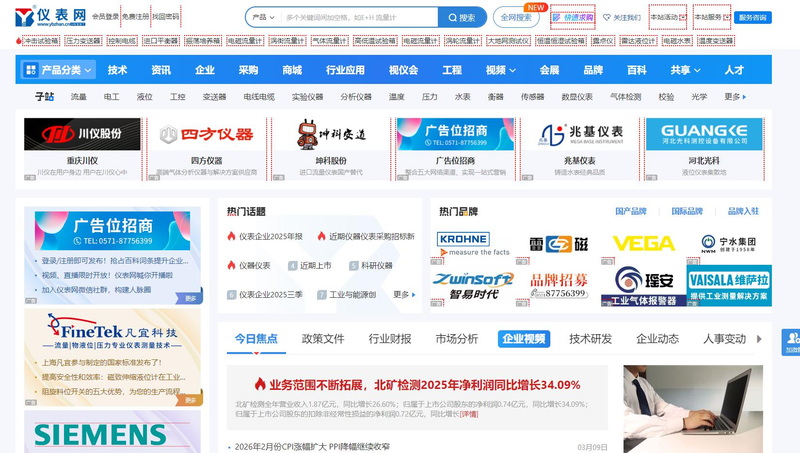The height and width of the screenshot is (453, 800).
Task: Click the Zwinsoft 智易时代 brand logo
Action: pos(473,286)
